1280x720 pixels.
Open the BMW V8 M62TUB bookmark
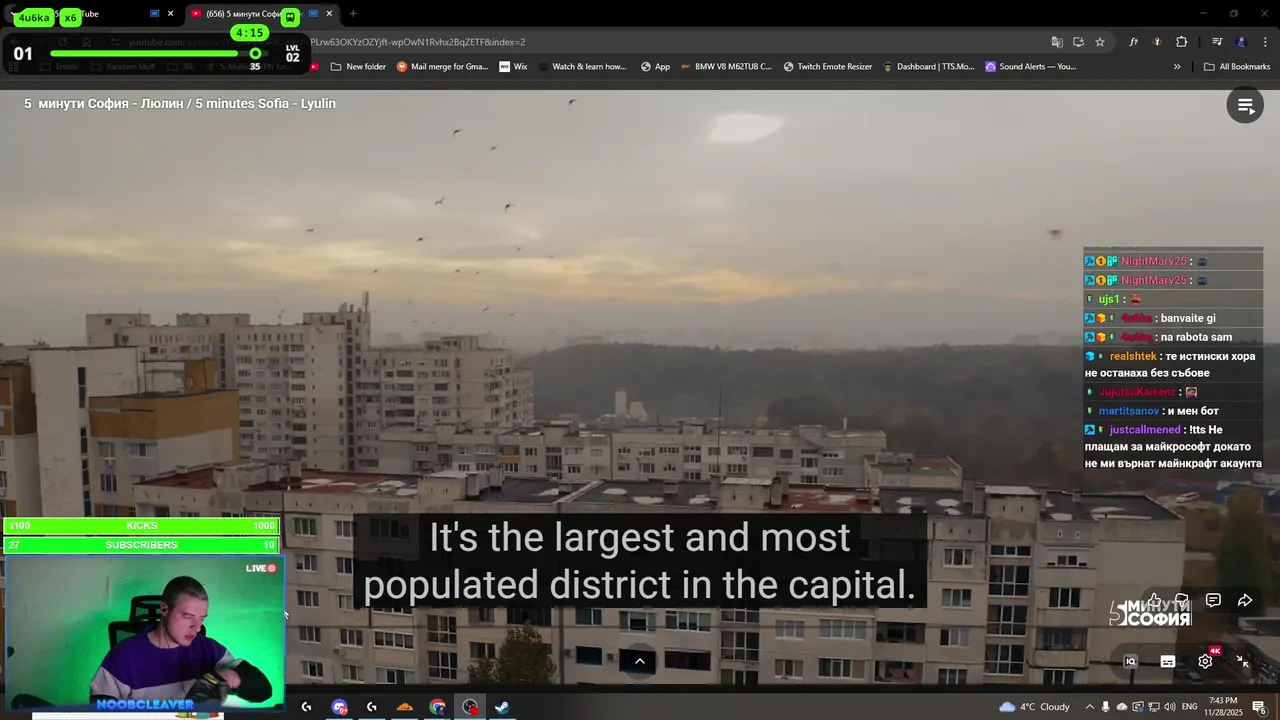(x=726, y=67)
